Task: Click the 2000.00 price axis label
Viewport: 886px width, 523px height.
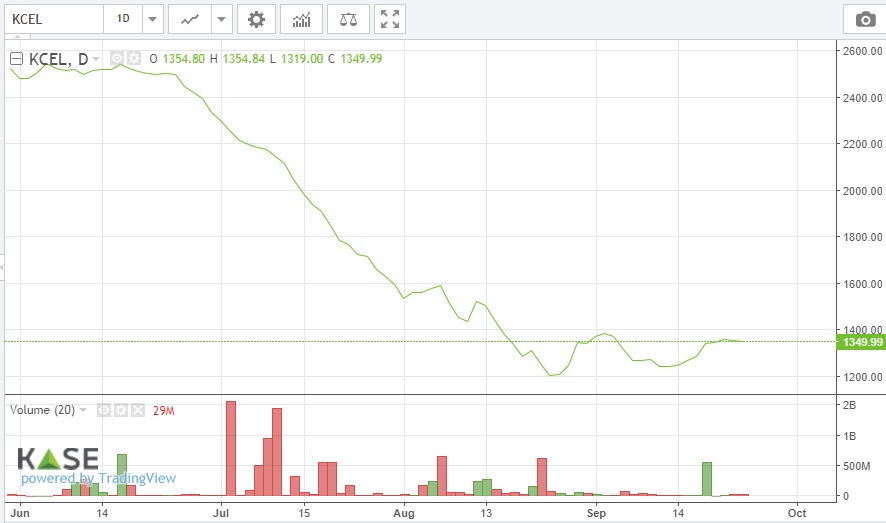Action: tap(862, 191)
